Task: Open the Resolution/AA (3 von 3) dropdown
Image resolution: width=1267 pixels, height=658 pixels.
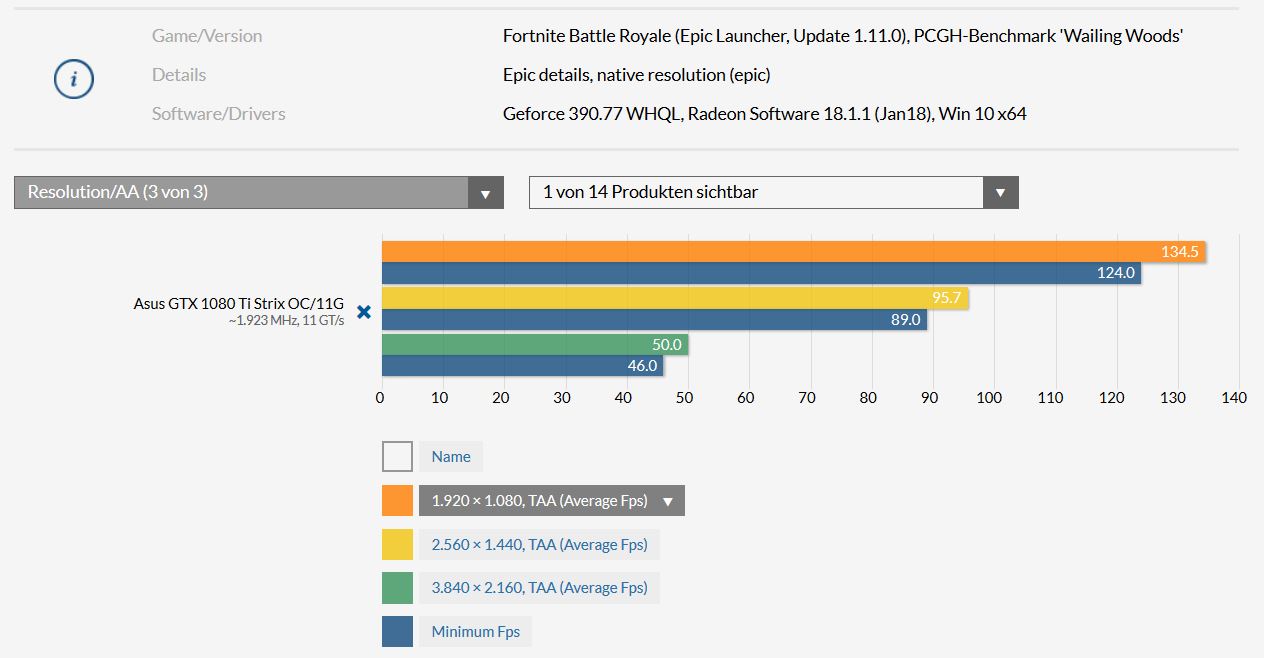Action: [259, 192]
